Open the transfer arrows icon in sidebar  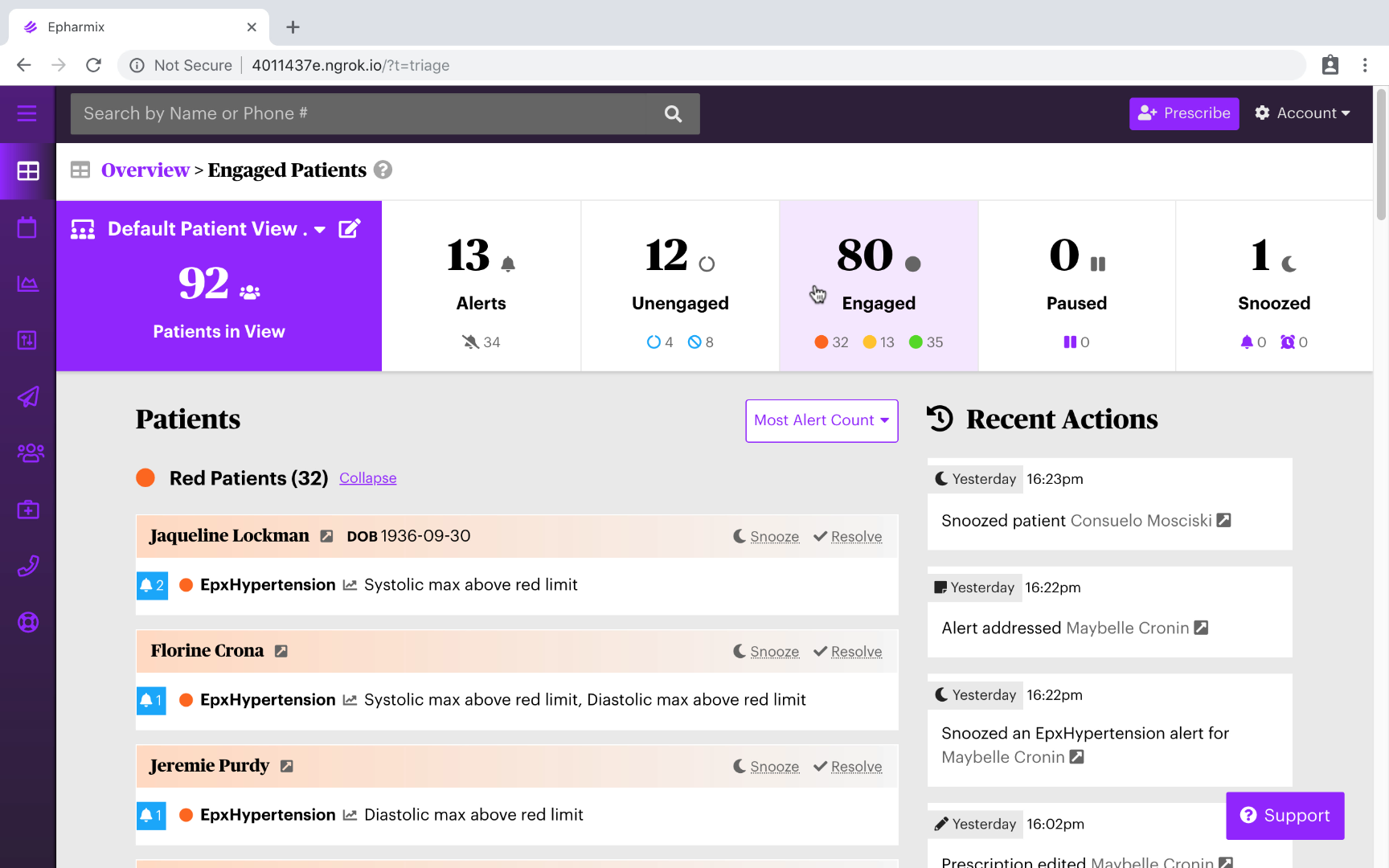pos(27,340)
